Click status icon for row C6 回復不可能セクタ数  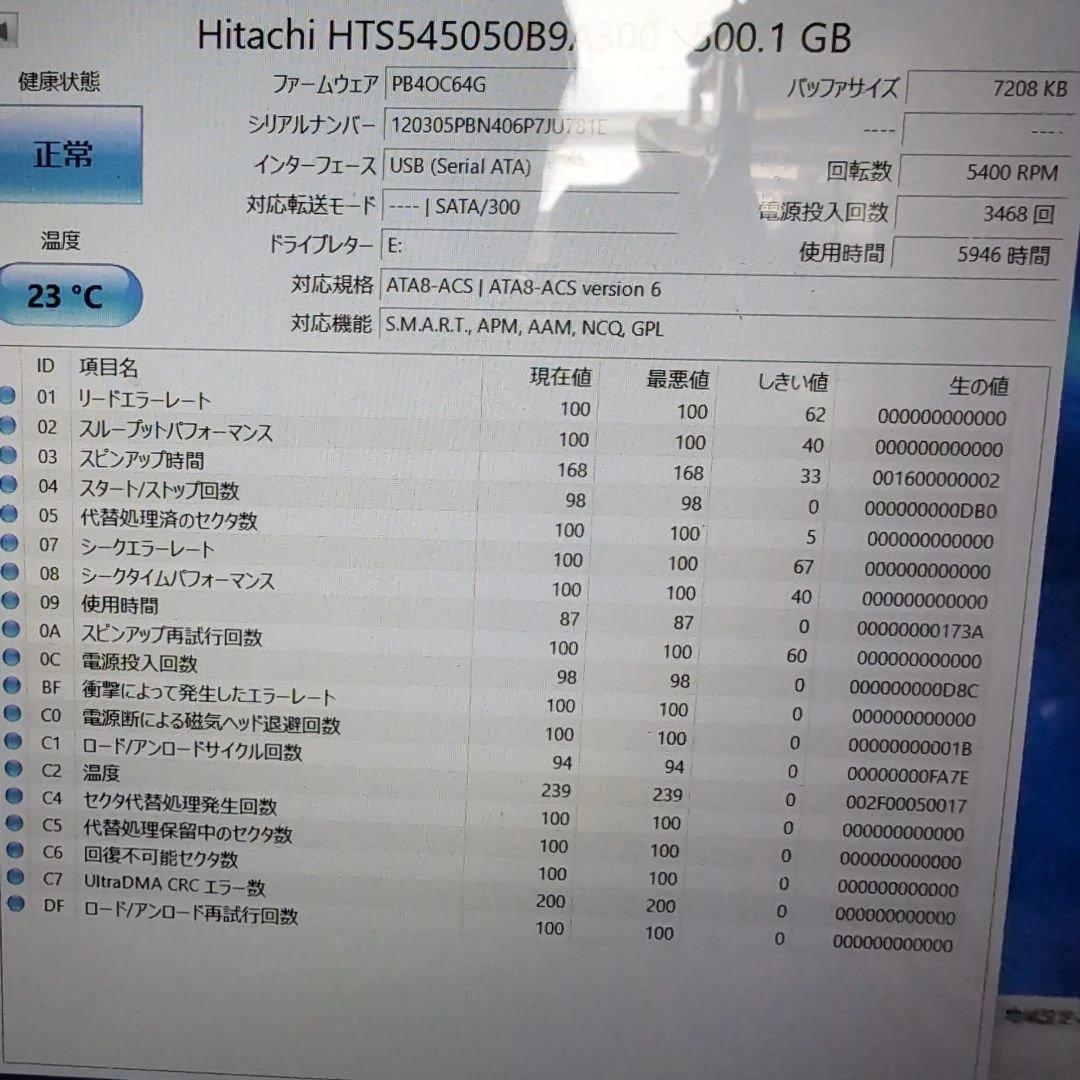14,850
